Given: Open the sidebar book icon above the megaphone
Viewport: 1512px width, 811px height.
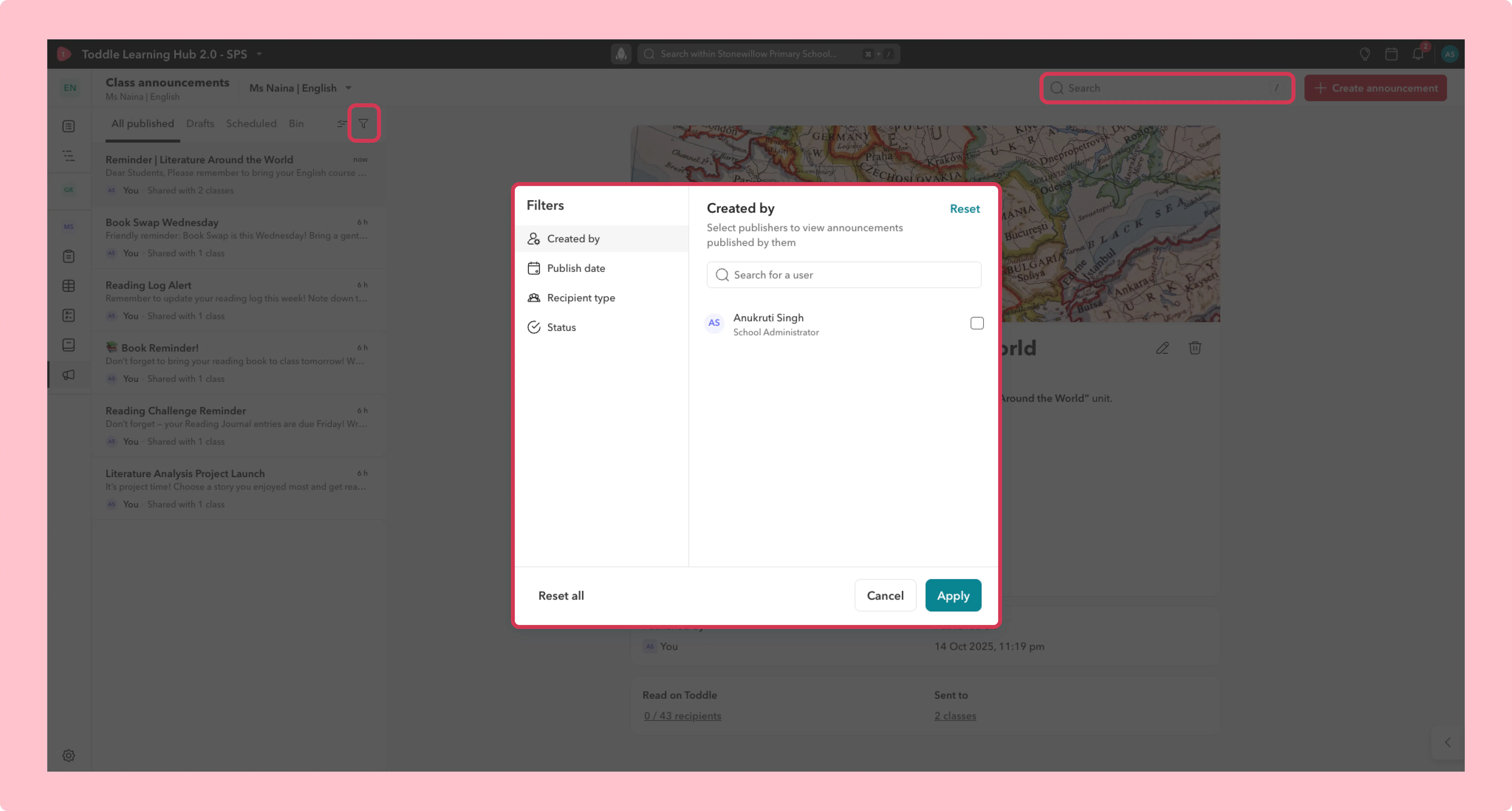Looking at the screenshot, I should (69, 344).
